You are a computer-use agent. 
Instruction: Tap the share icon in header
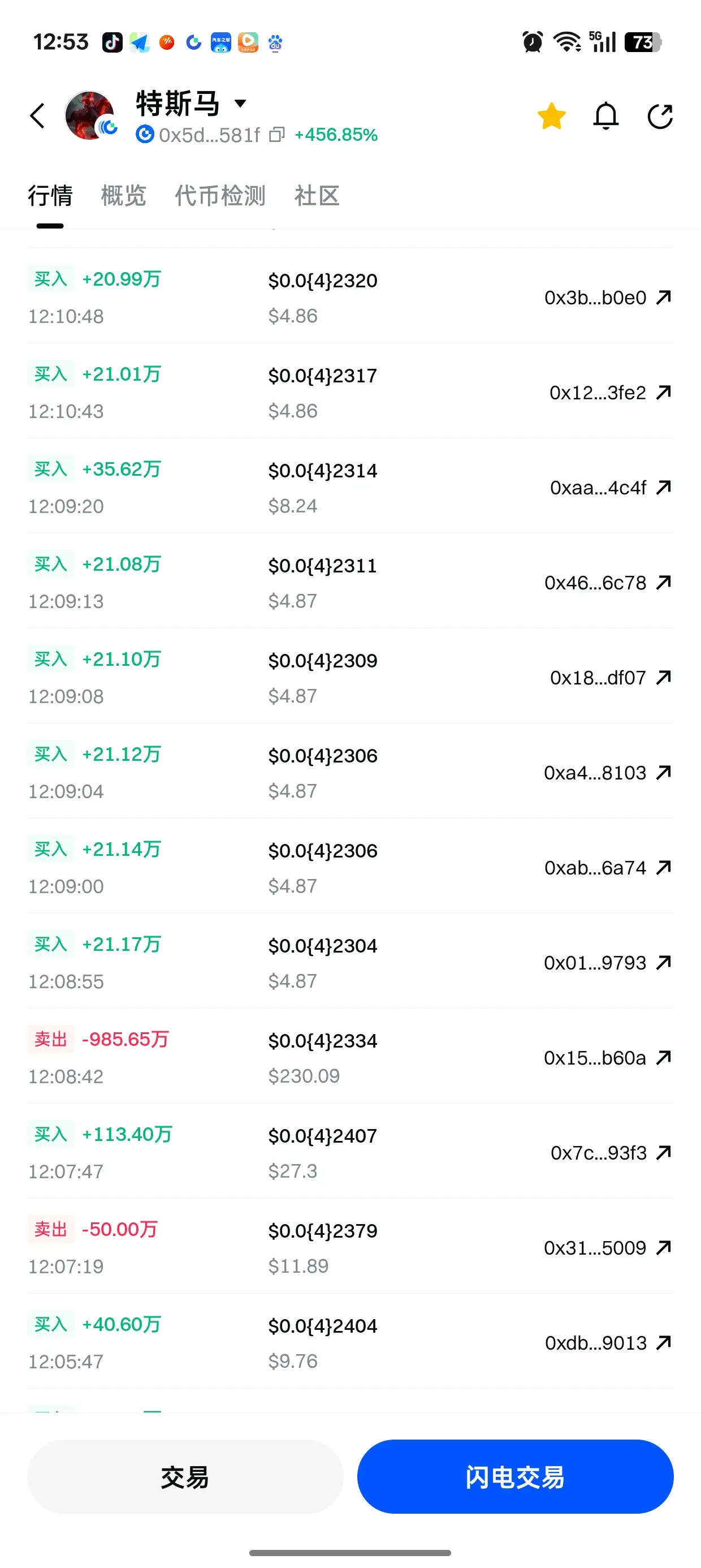(660, 117)
